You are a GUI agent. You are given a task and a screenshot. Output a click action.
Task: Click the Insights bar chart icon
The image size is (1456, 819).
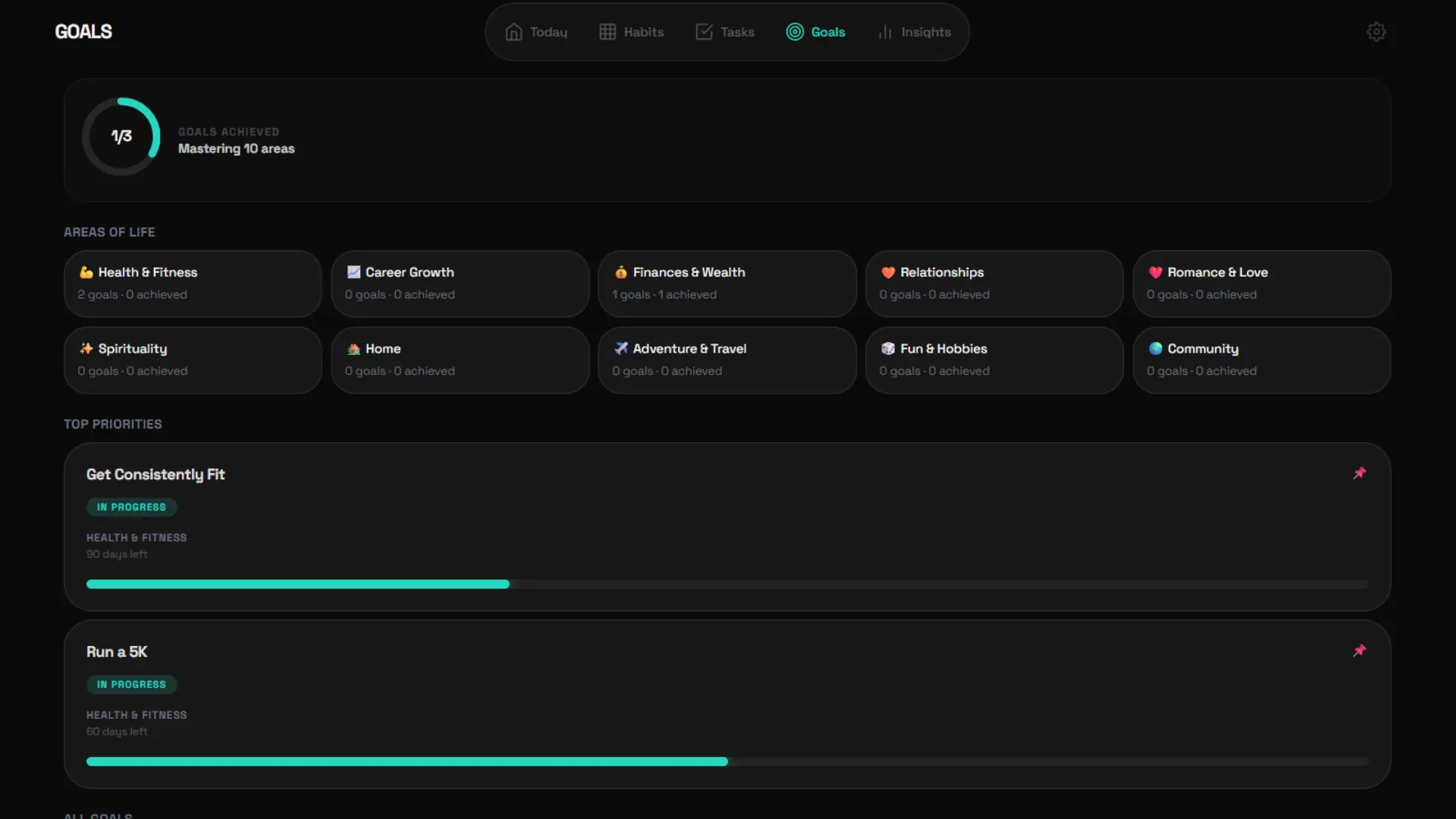tap(885, 32)
